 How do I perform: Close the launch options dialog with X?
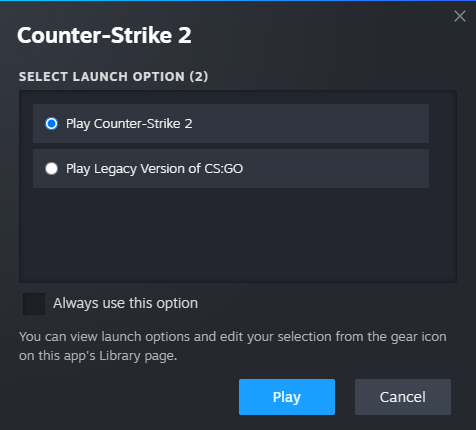pos(460,16)
